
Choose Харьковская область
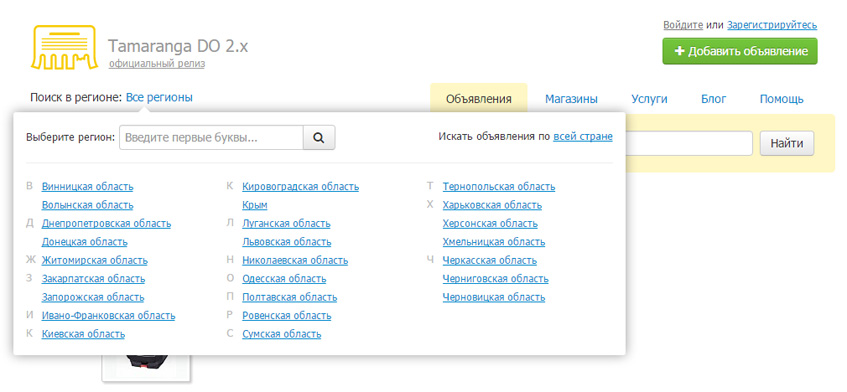(492, 205)
